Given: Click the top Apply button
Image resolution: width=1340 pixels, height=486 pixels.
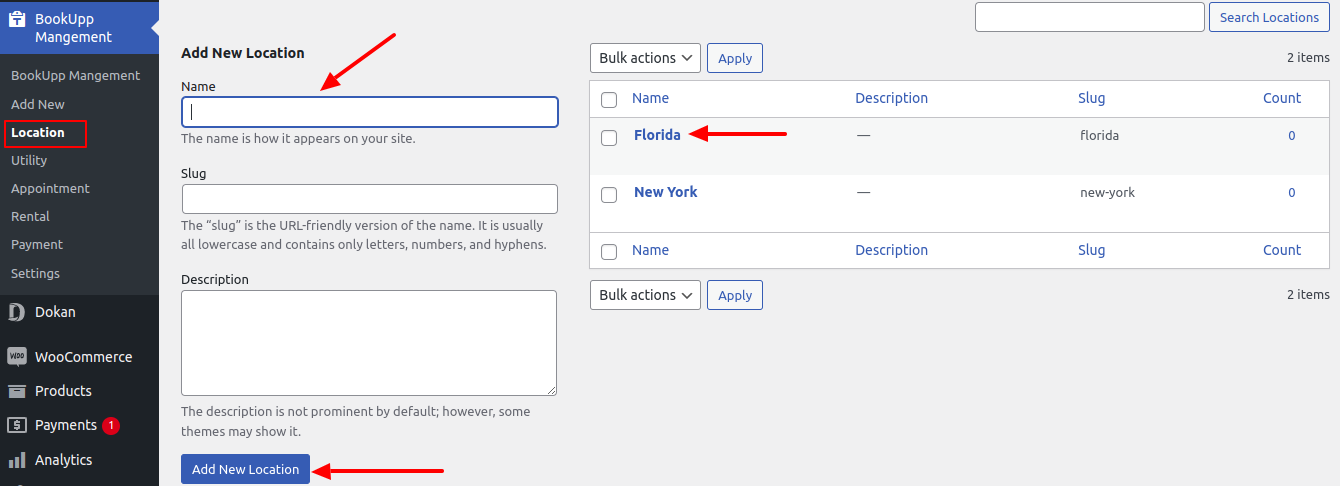Looking at the screenshot, I should click(735, 58).
